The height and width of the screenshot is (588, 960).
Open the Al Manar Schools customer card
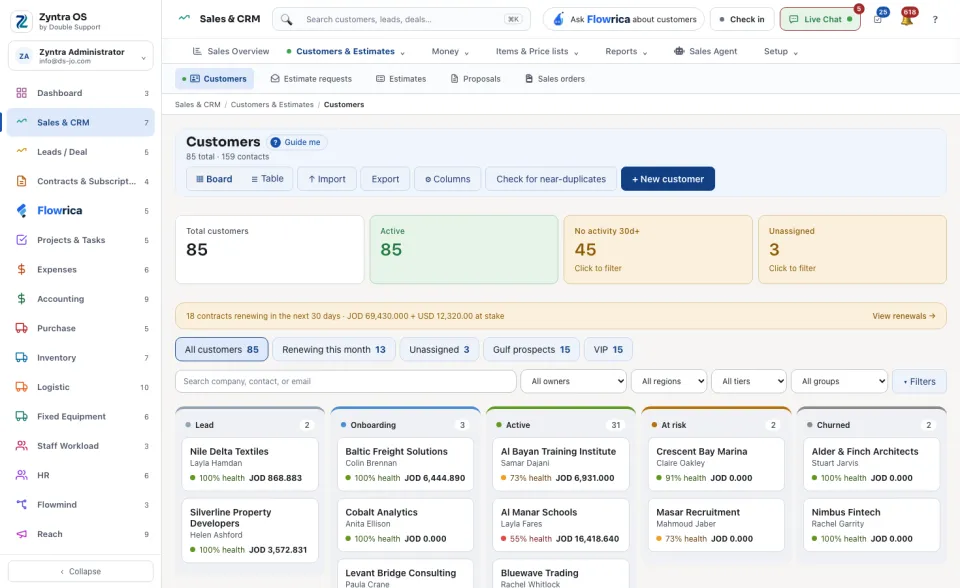coord(561,525)
